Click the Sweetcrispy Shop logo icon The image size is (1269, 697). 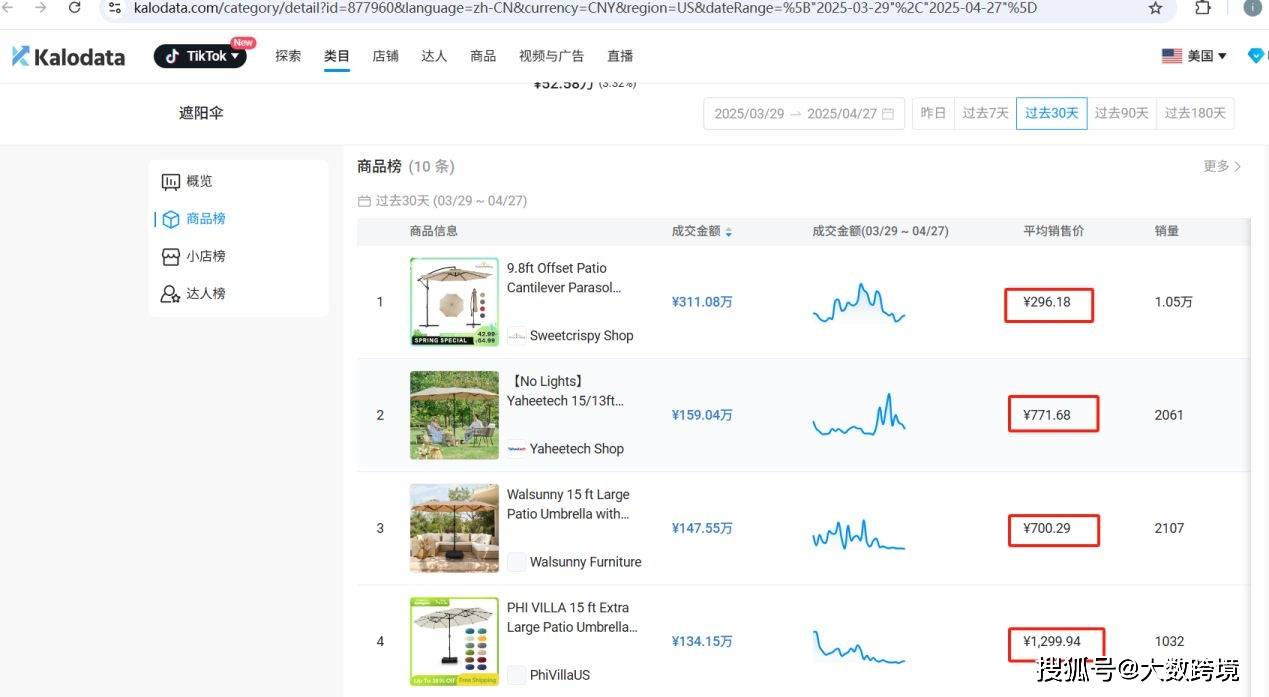(x=516, y=336)
